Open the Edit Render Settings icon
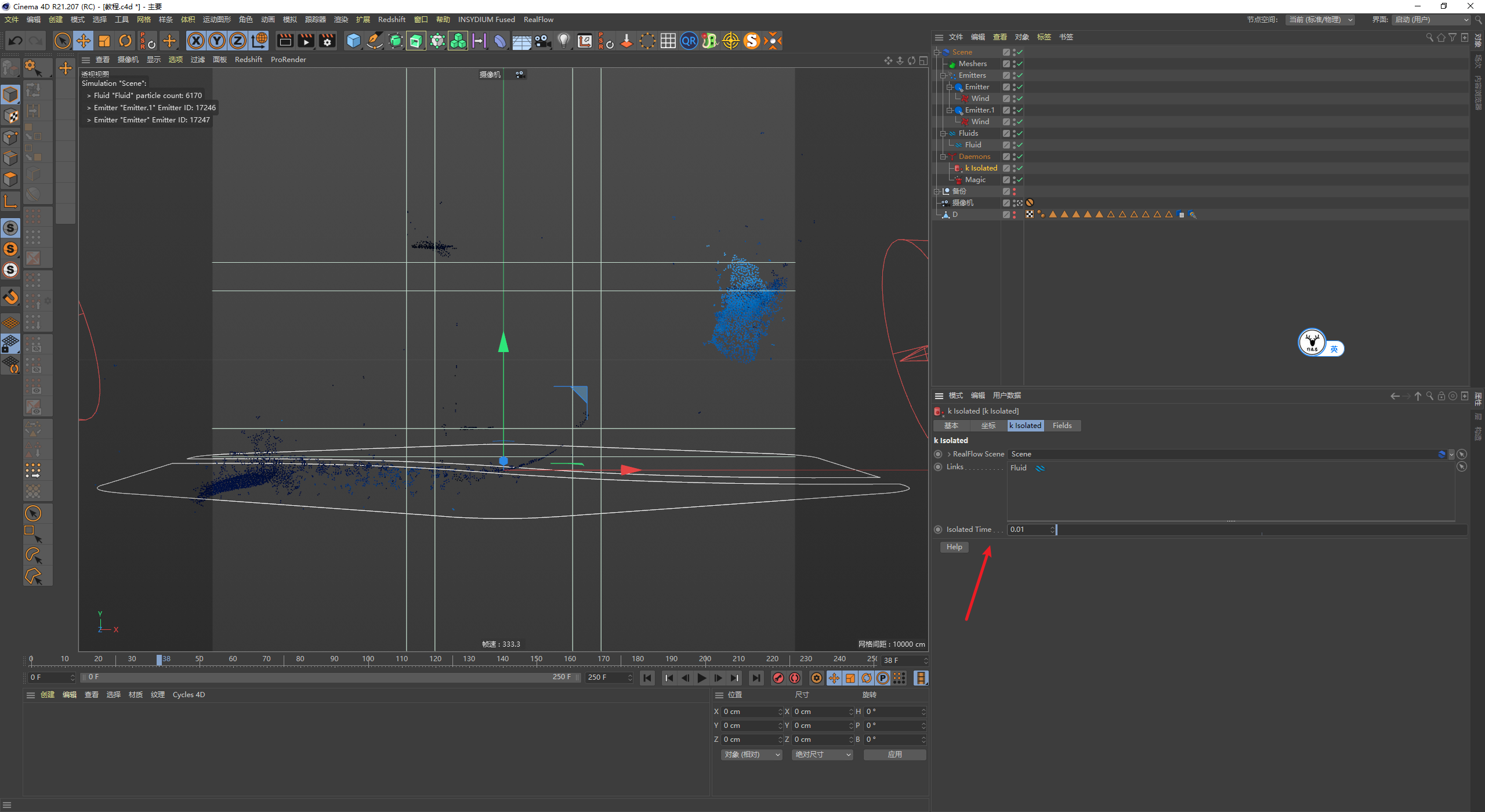Viewport: 1485px width, 812px height. coord(328,41)
